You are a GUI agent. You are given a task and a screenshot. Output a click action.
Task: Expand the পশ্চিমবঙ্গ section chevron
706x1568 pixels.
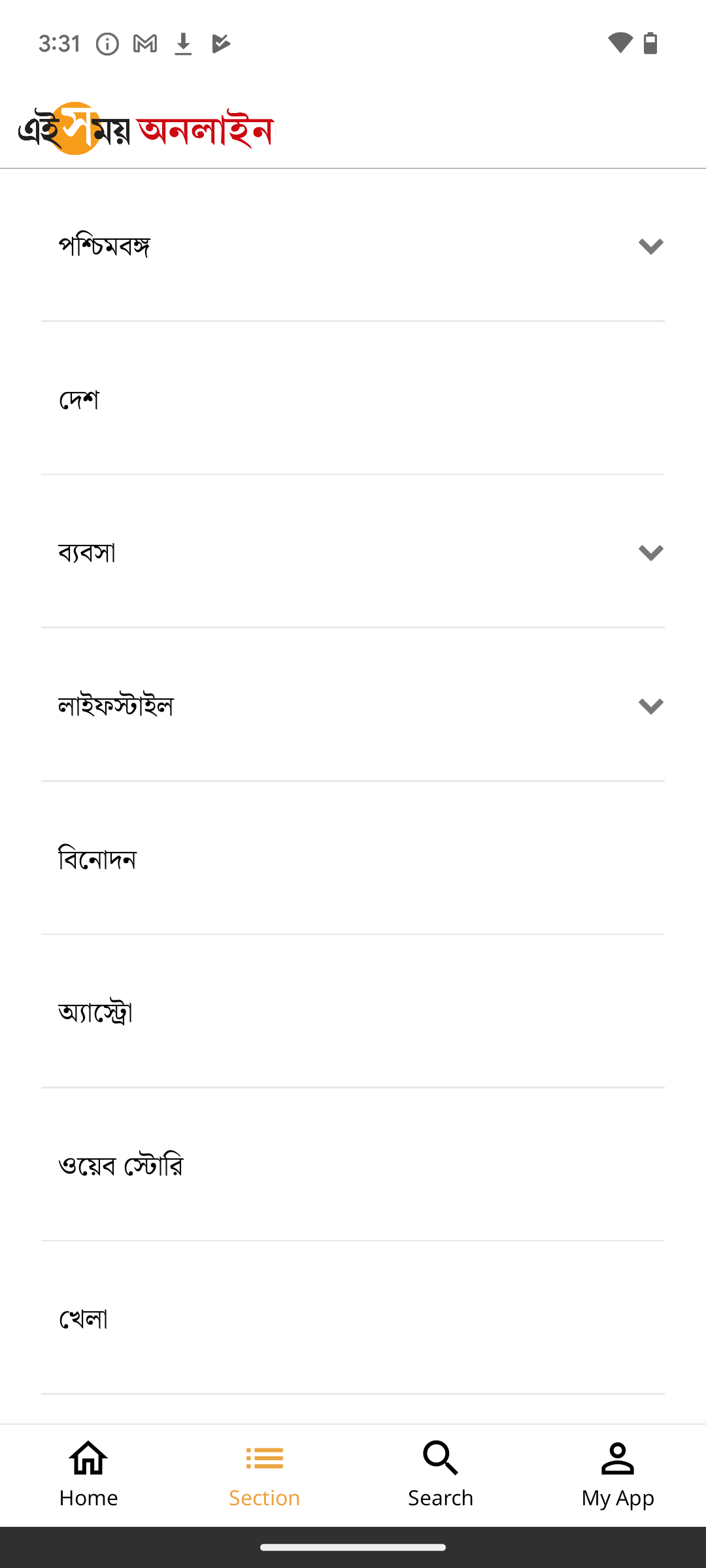(651, 246)
